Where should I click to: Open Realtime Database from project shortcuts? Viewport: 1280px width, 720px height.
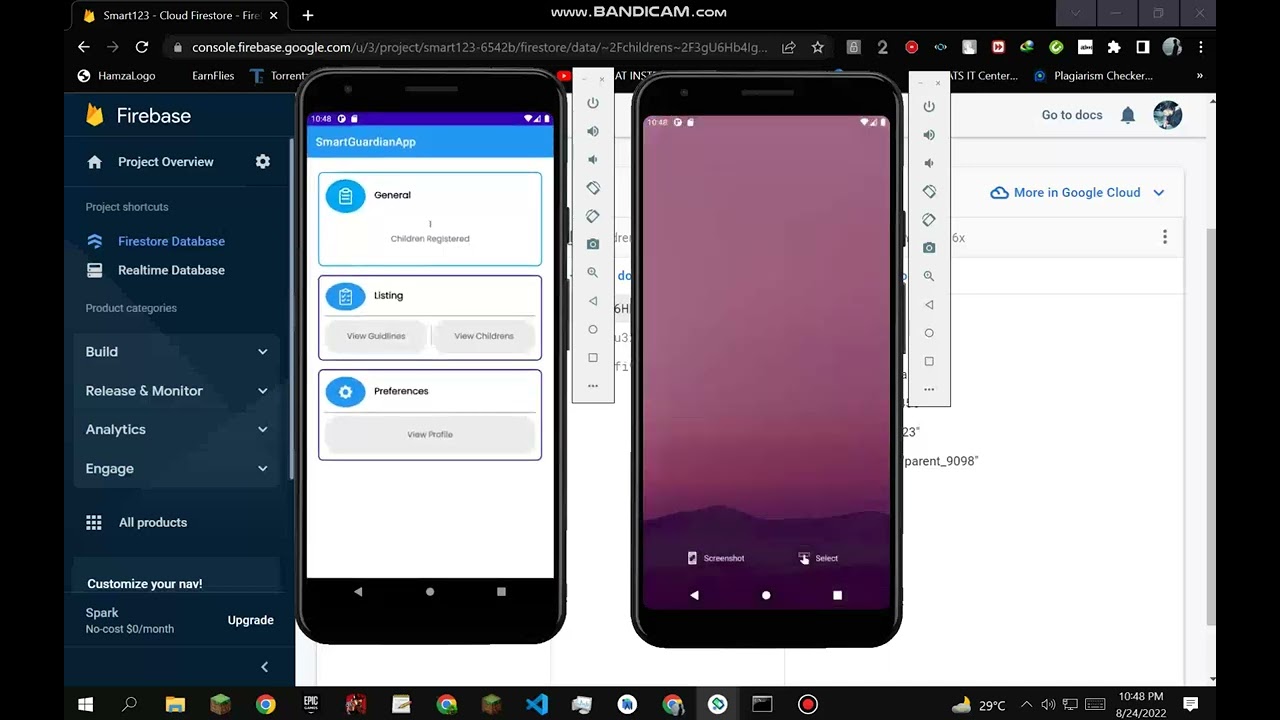pyautogui.click(x=171, y=270)
